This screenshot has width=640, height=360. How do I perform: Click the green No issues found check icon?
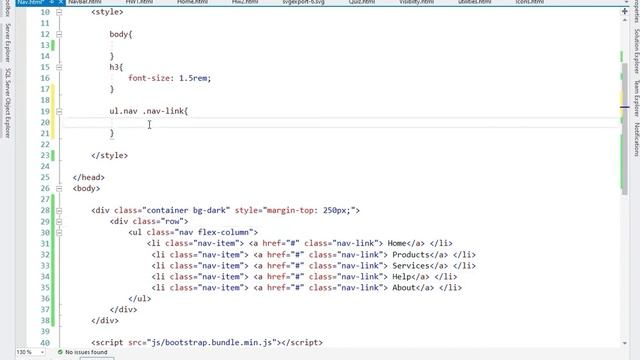coord(60,352)
